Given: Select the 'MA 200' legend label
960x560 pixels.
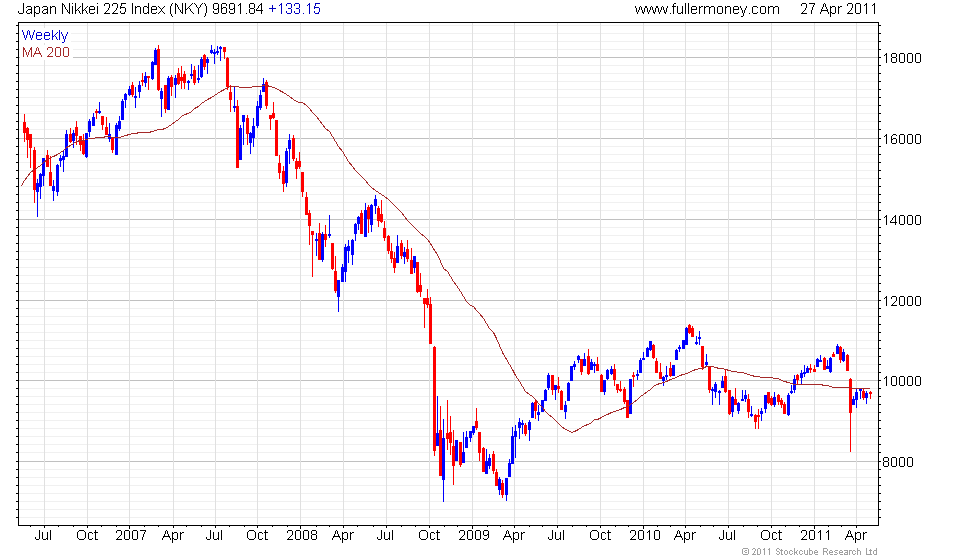Looking at the screenshot, I should point(46,53).
